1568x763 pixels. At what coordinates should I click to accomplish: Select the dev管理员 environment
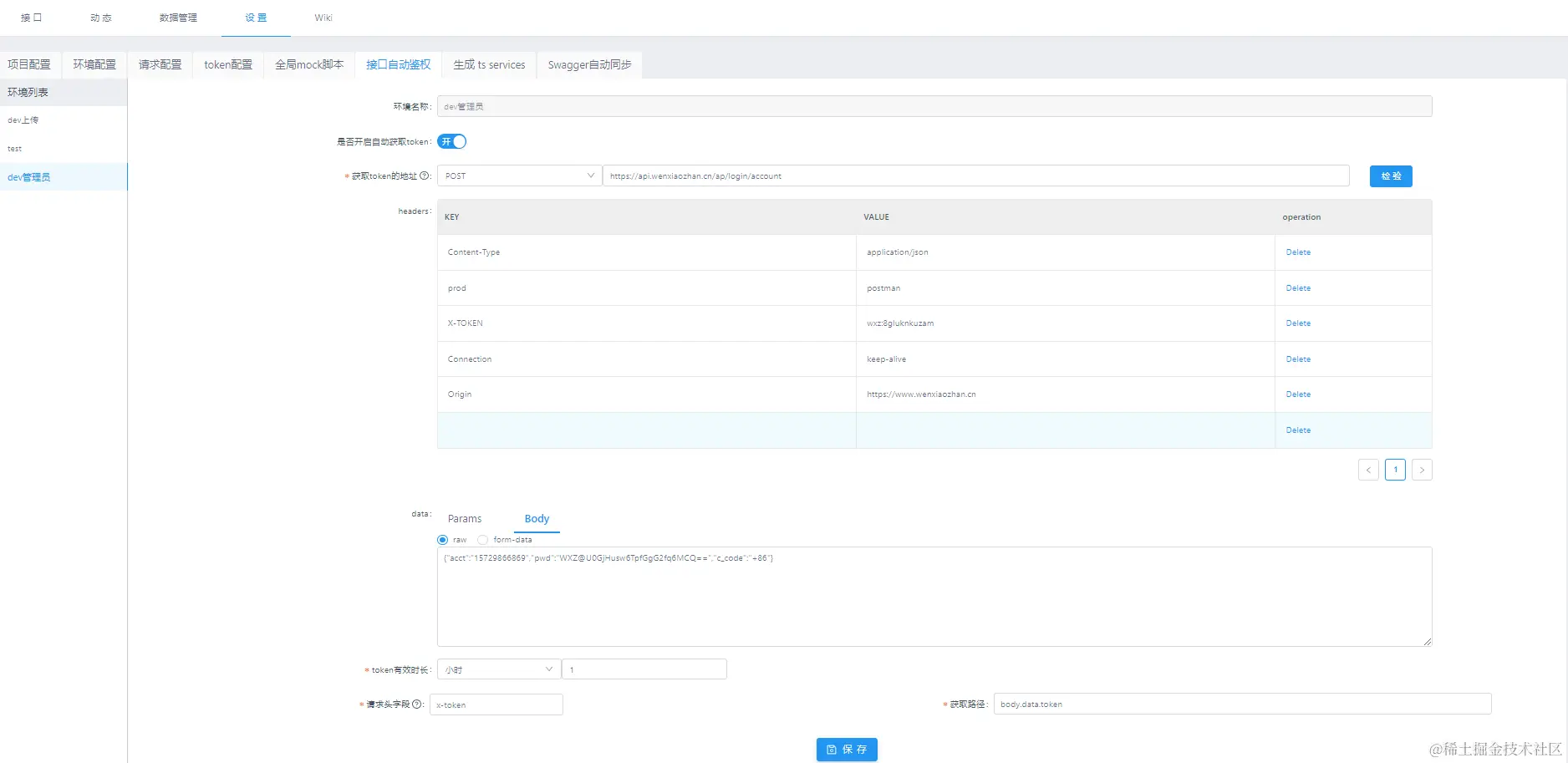point(64,177)
